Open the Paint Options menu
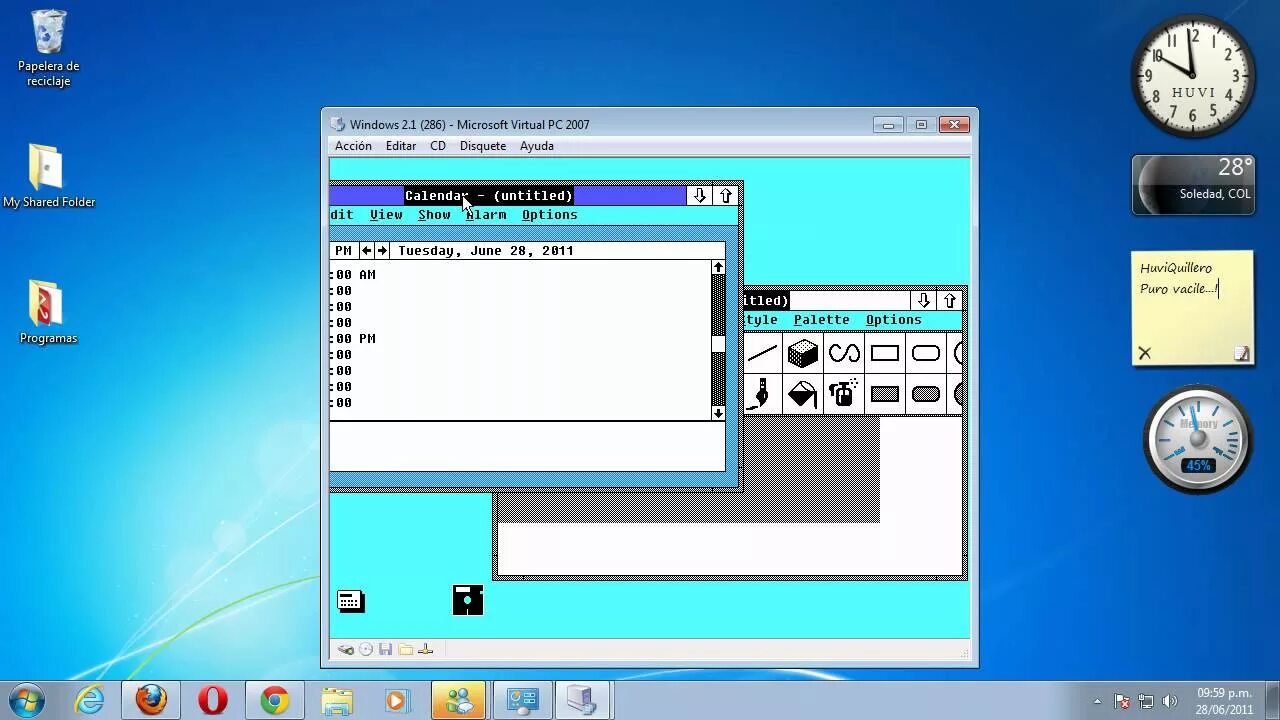This screenshot has height=720, width=1280. [894, 320]
